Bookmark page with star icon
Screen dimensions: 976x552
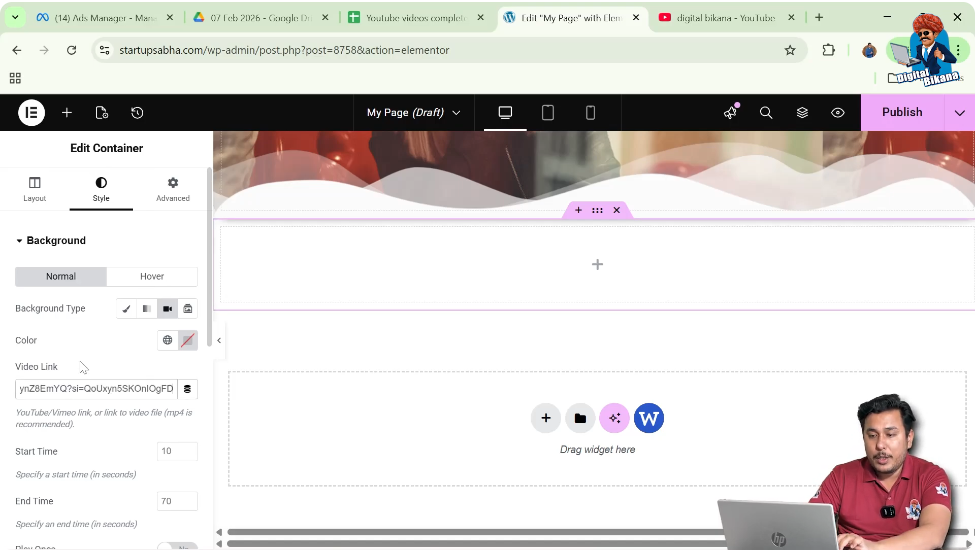(790, 50)
